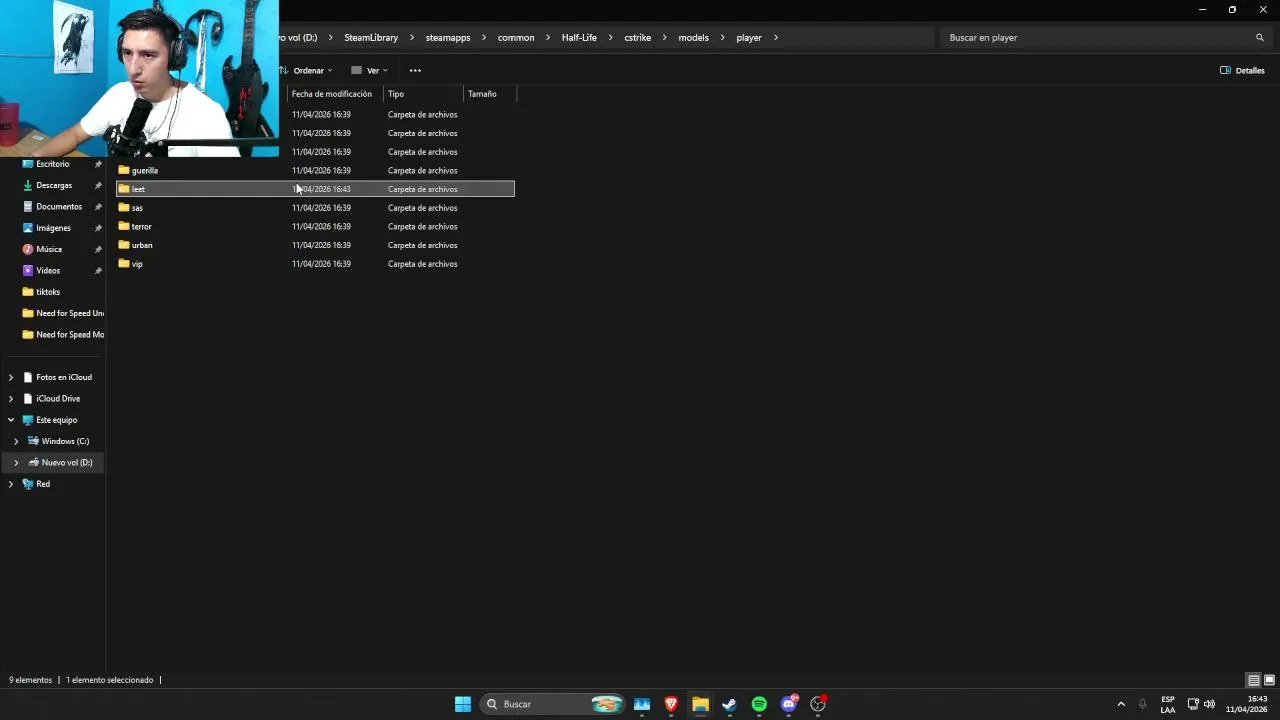Open taskbar clock showing 16:43
The width and height of the screenshot is (1280, 720).
1247,704
